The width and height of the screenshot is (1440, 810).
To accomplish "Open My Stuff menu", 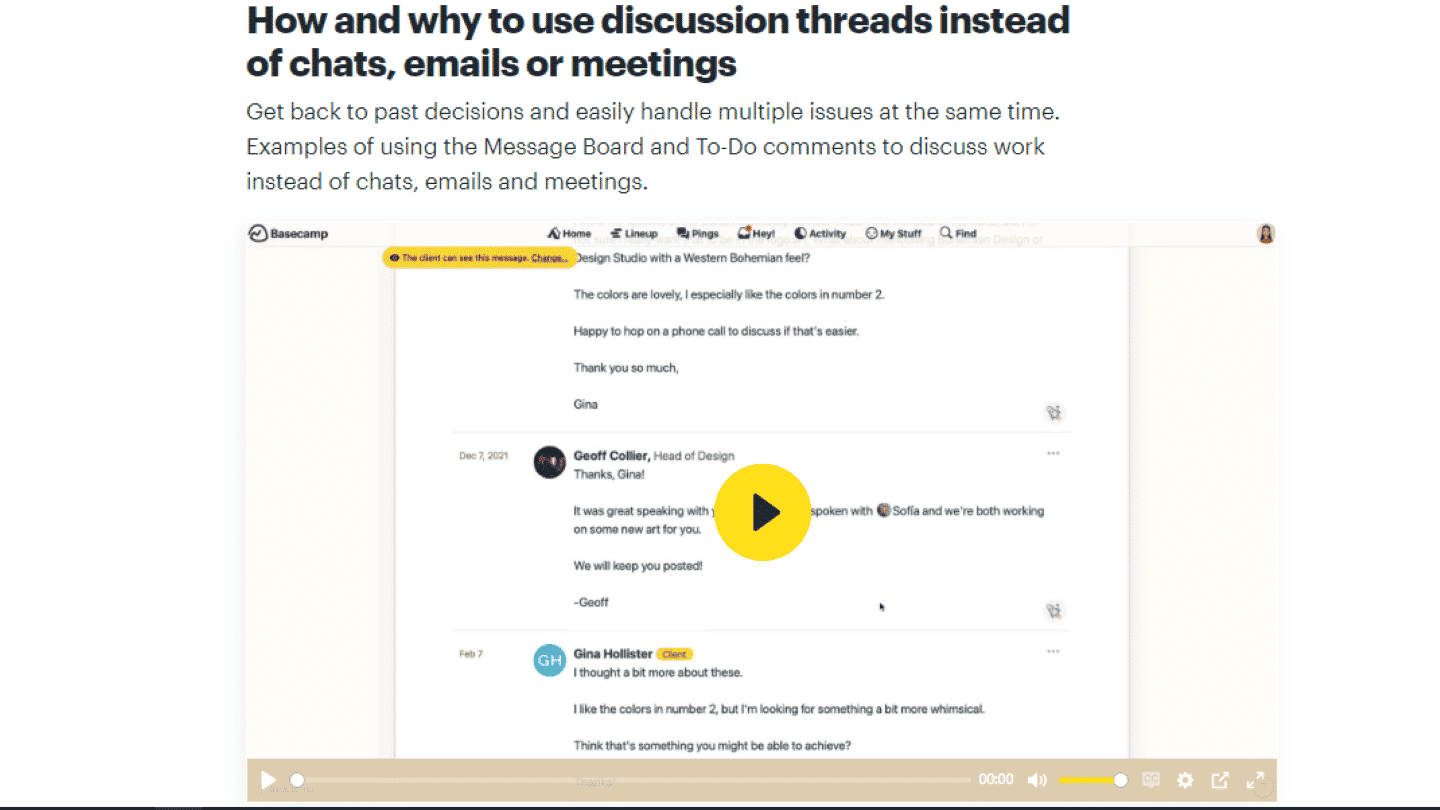I will (893, 233).
